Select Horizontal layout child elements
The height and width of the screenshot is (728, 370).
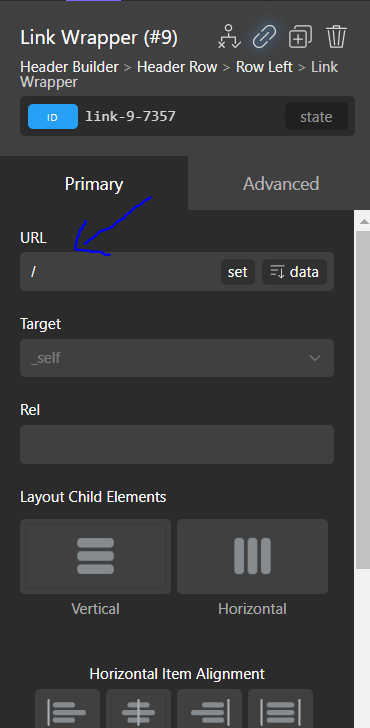253,556
